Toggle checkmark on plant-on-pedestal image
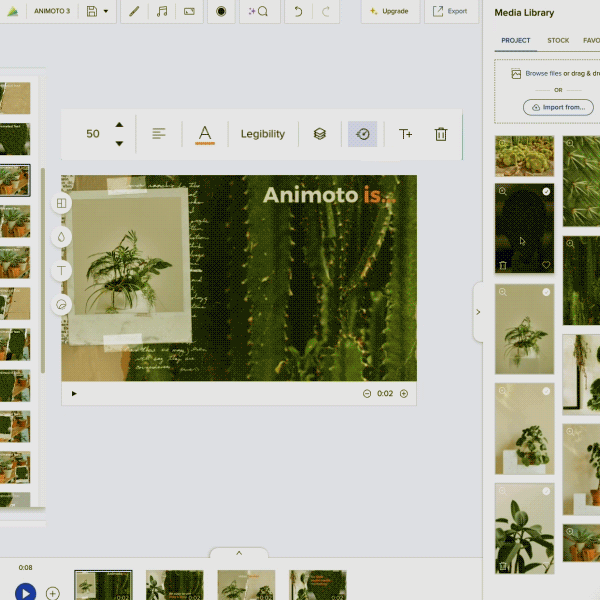 [546, 391]
